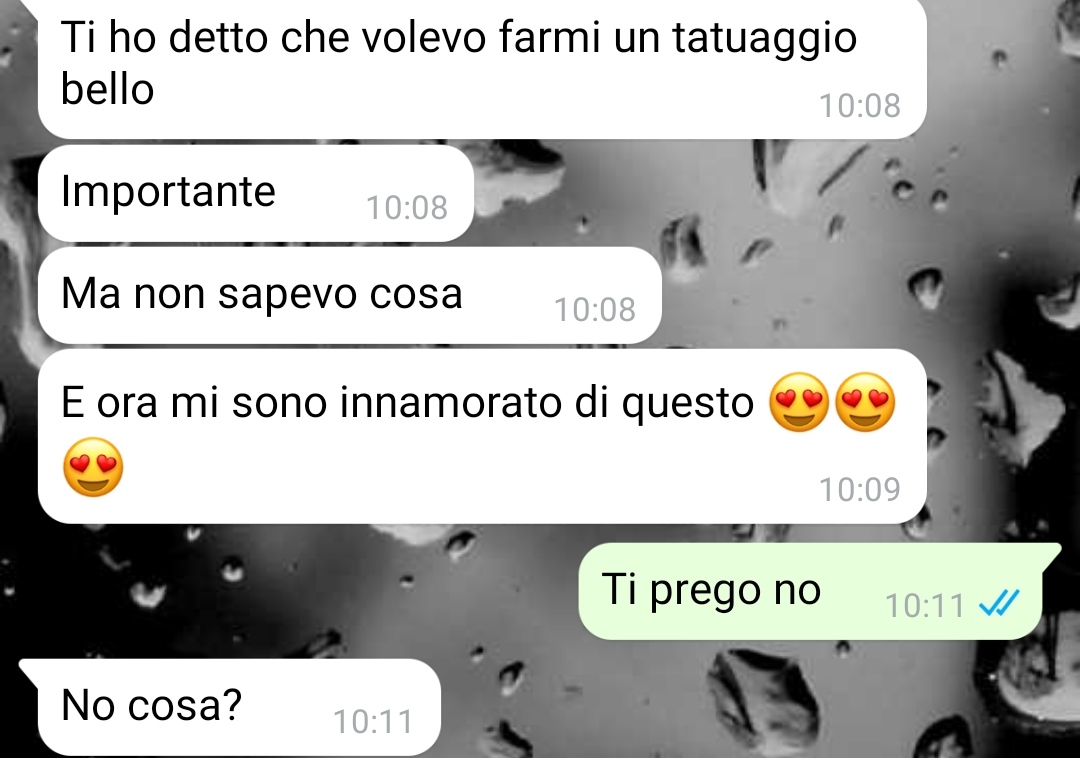Tap the word 'bello' in the first message
The height and width of the screenshot is (758, 1080).
coord(107,89)
